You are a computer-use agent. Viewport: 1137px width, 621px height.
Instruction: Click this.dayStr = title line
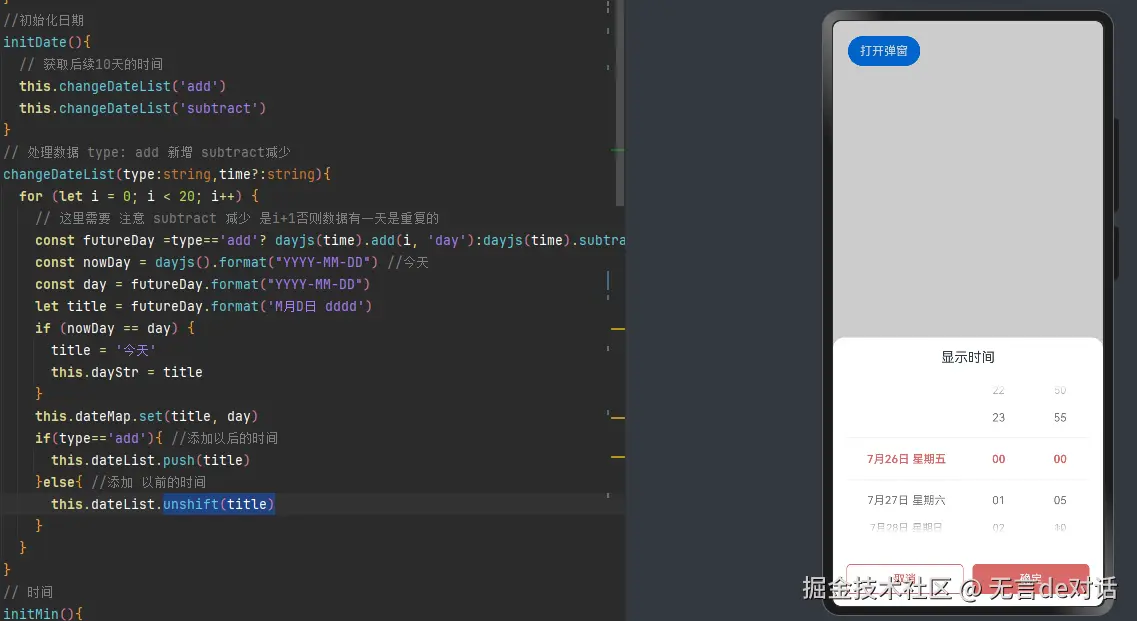coord(127,372)
